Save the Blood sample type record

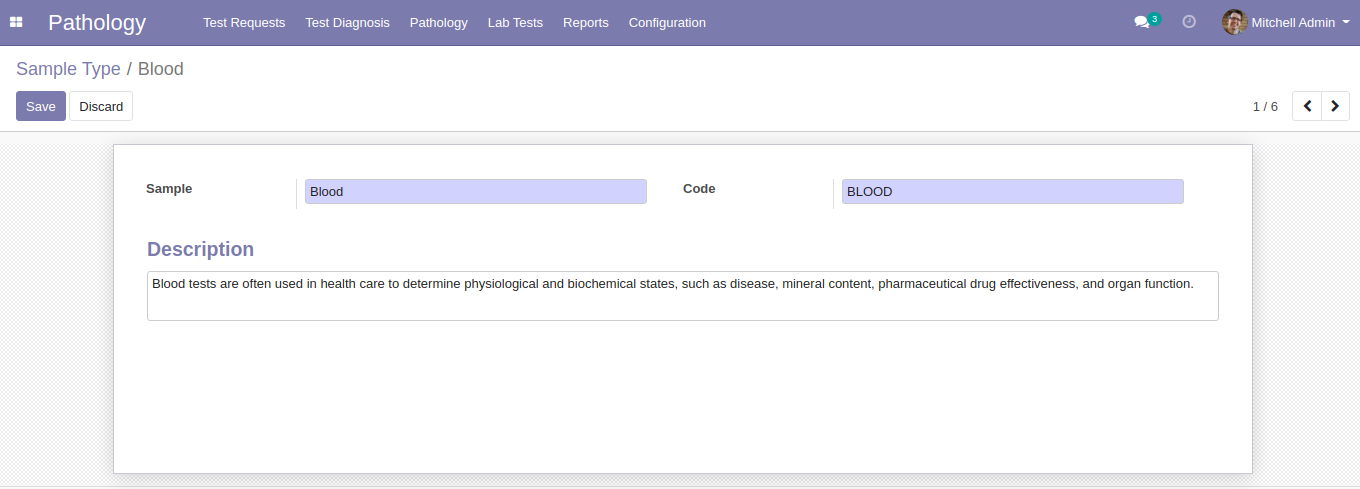pyautogui.click(x=41, y=106)
